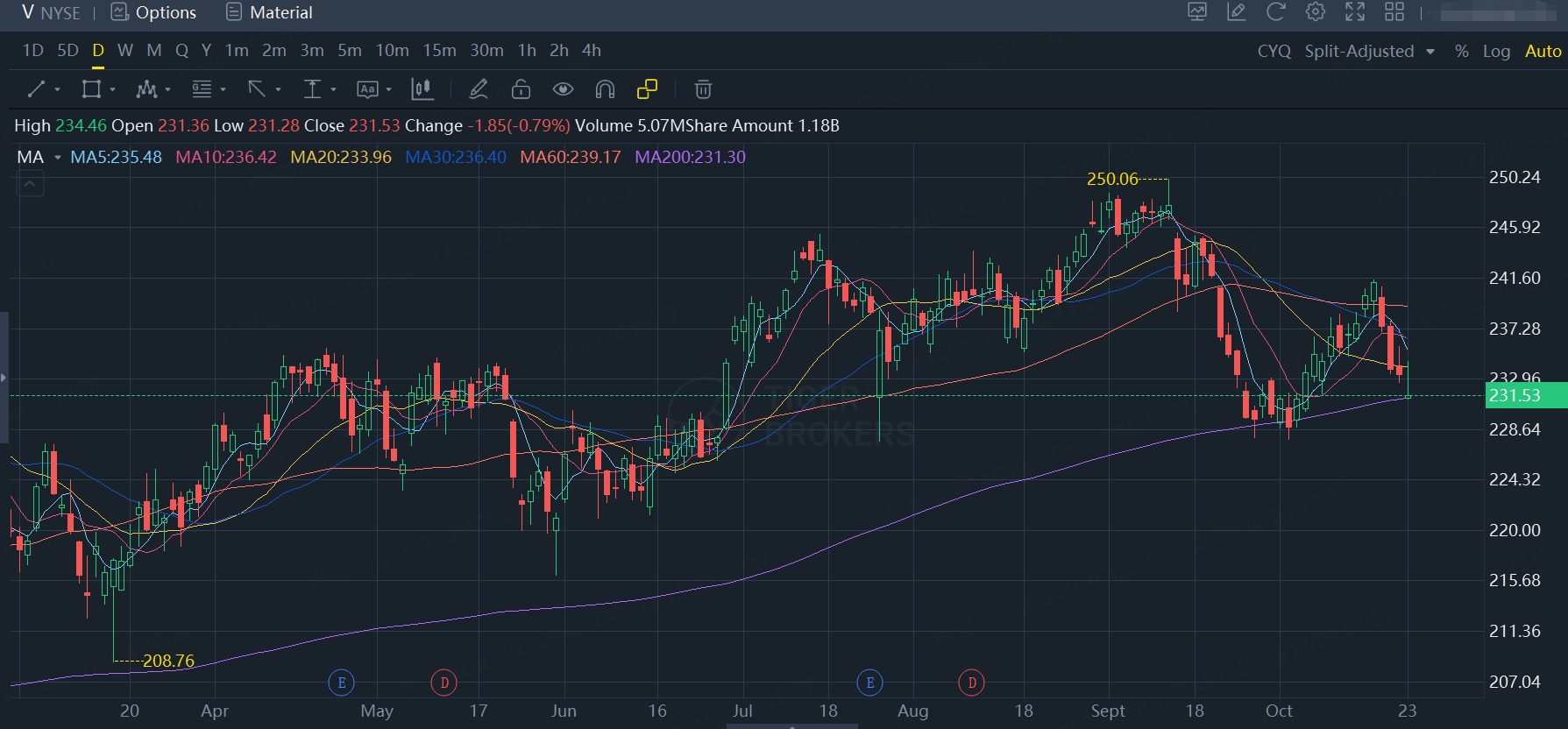Switch to the 2m interval
This screenshot has height=729, width=1568.
pos(274,51)
